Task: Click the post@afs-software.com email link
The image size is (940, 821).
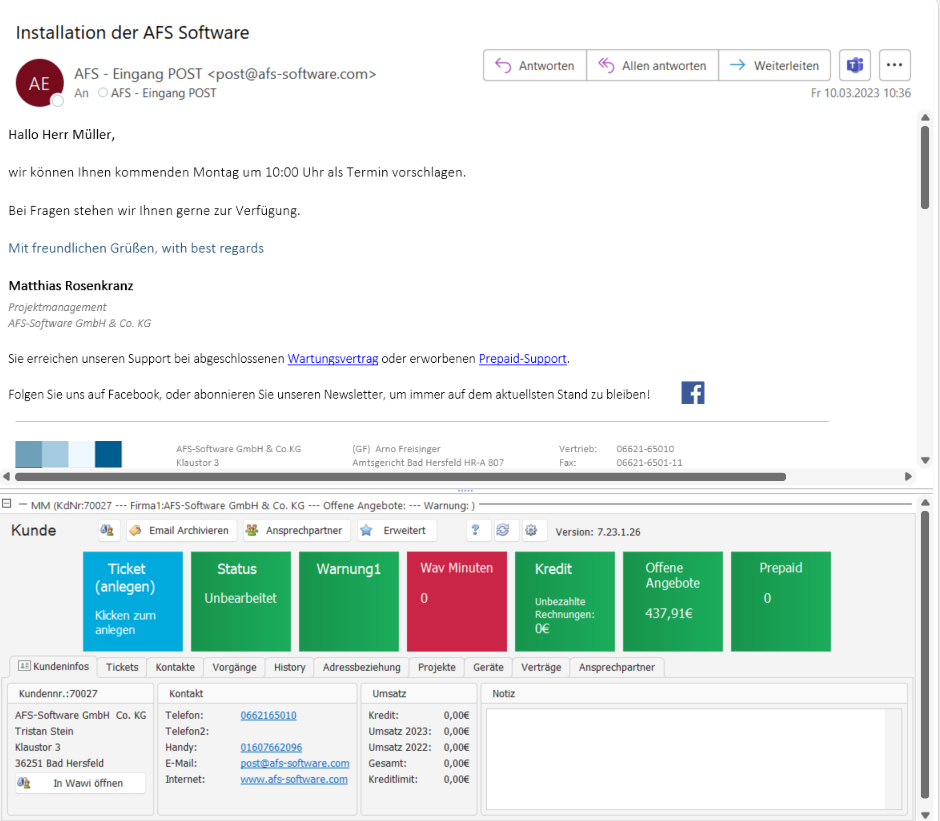Action: (x=294, y=763)
